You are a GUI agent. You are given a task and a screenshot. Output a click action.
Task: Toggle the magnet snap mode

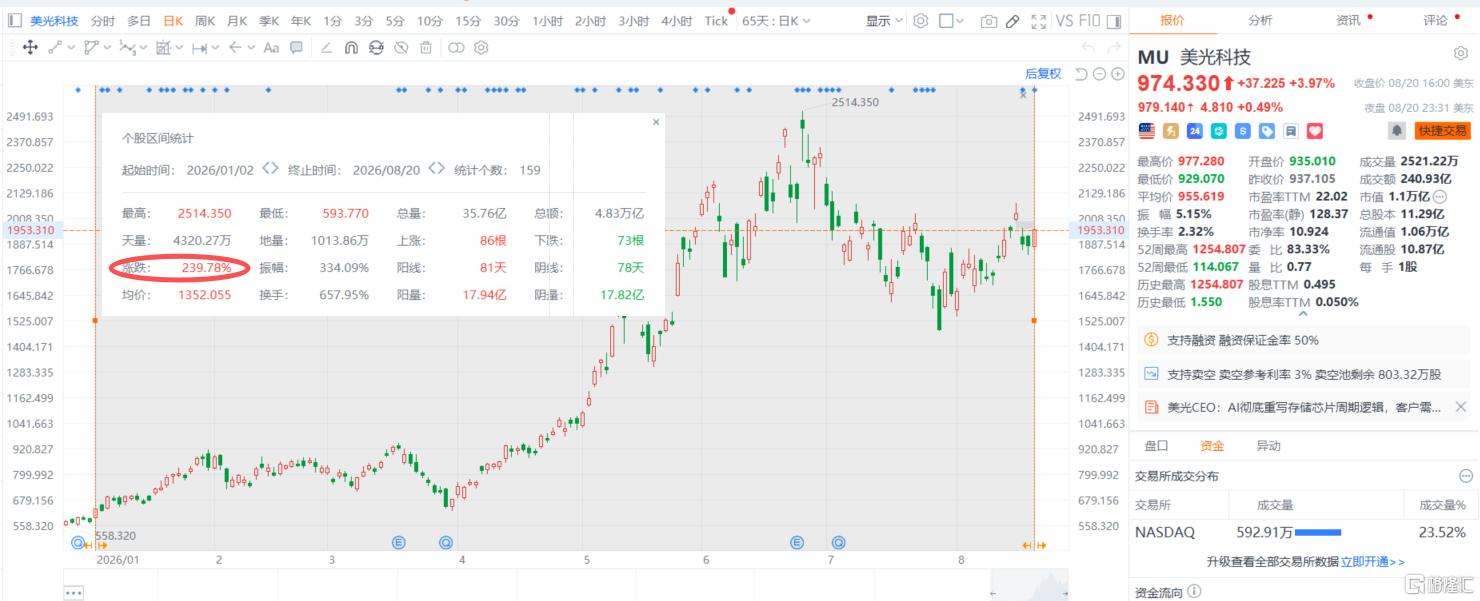pyautogui.click(x=351, y=47)
